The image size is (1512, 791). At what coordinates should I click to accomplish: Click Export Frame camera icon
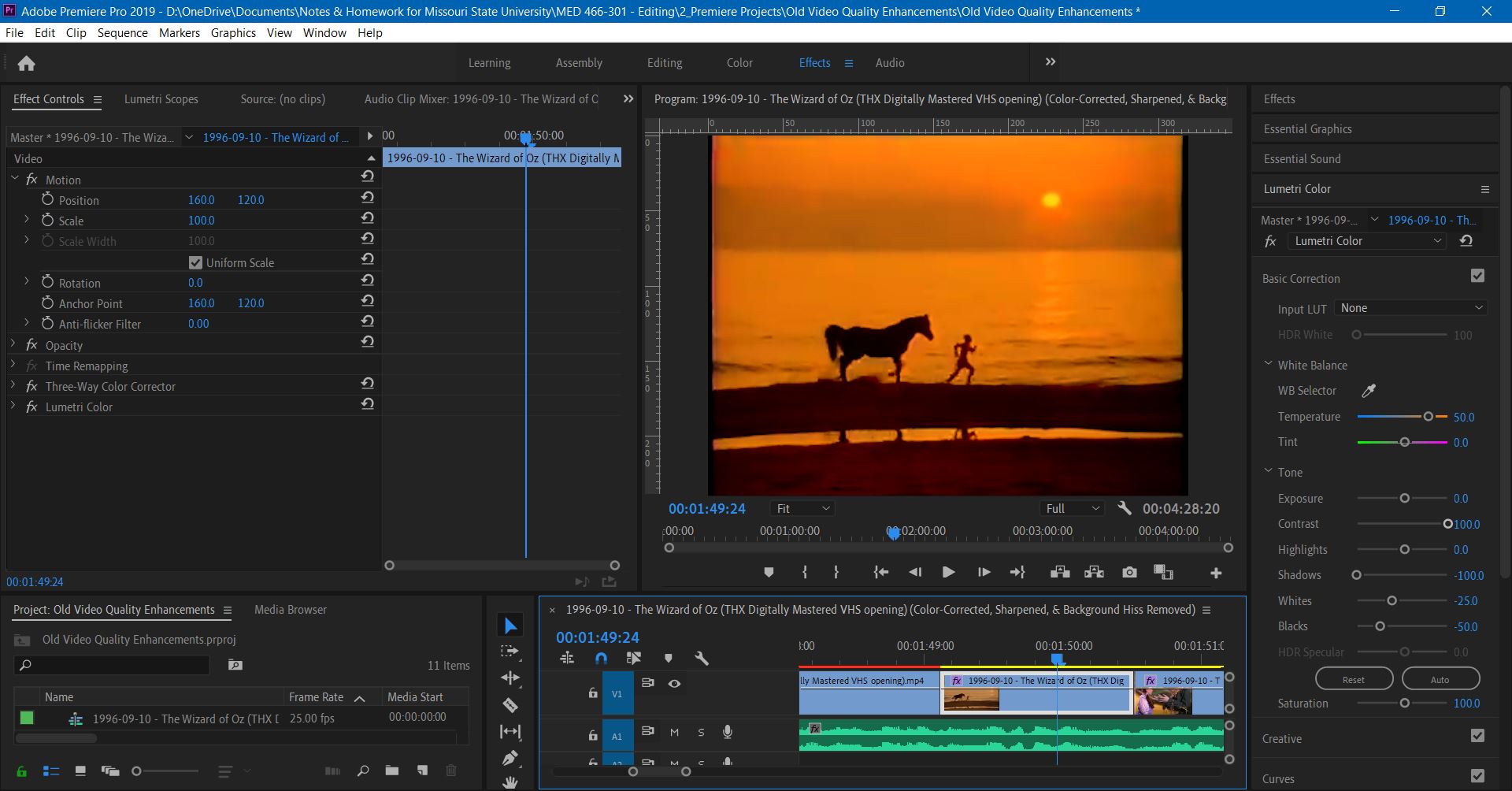1129,573
